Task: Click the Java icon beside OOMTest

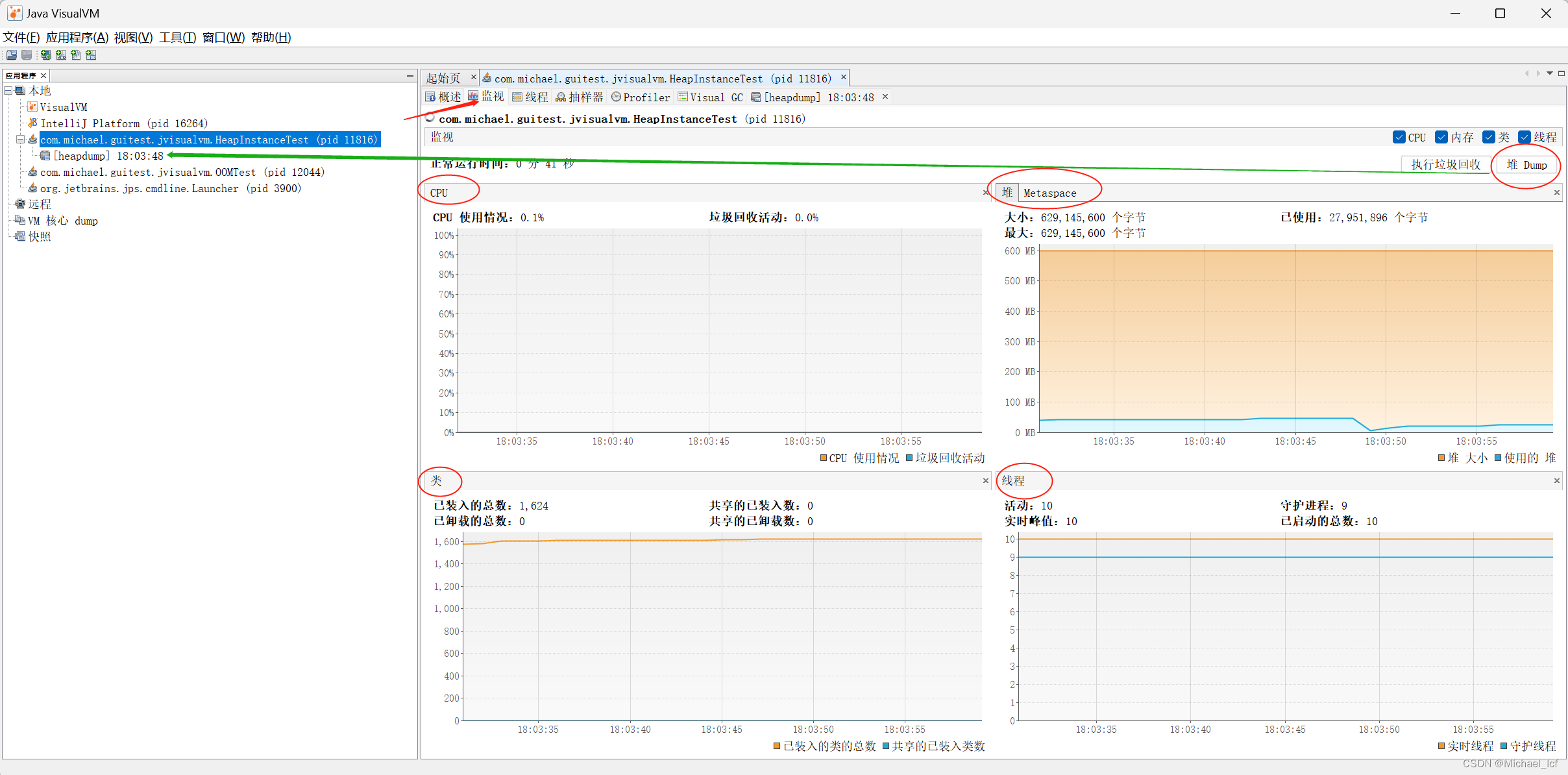Action: pos(32,172)
